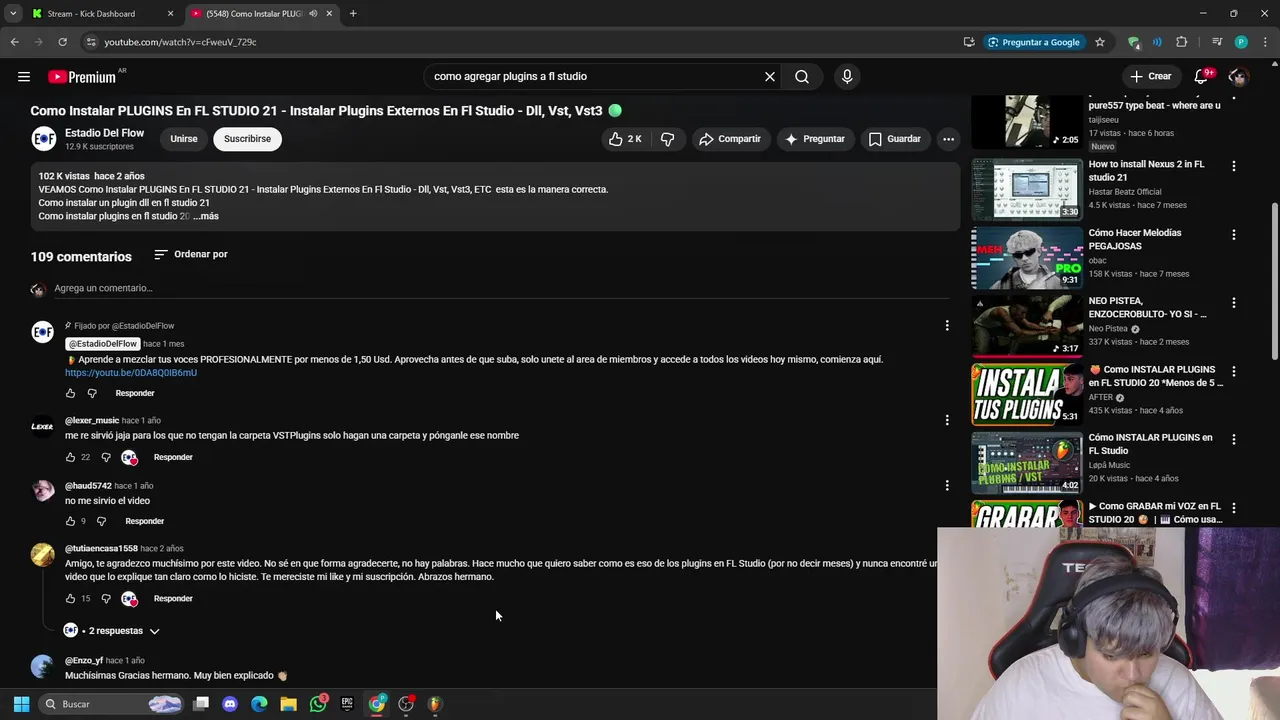Screen dimensions: 1280x720
Task: Click the Suscribirse button
Action: click(247, 139)
